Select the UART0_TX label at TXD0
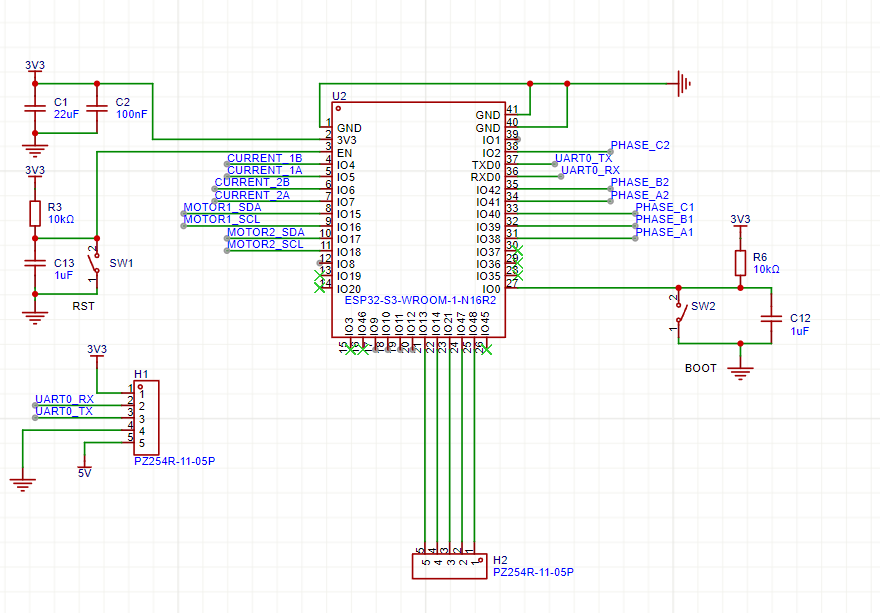The height and width of the screenshot is (613, 880). [583, 158]
